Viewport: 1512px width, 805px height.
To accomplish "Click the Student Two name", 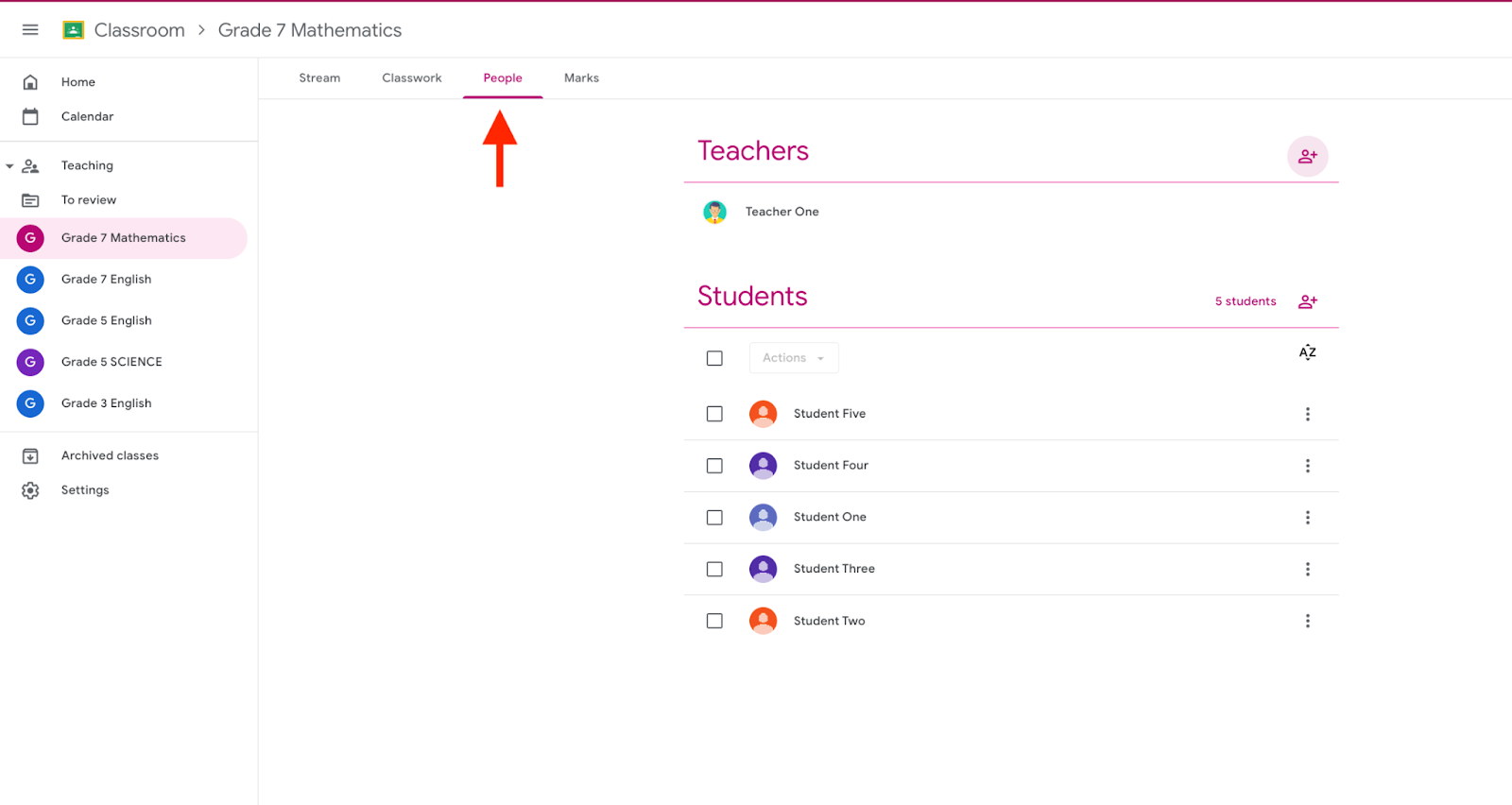I will 830,621.
